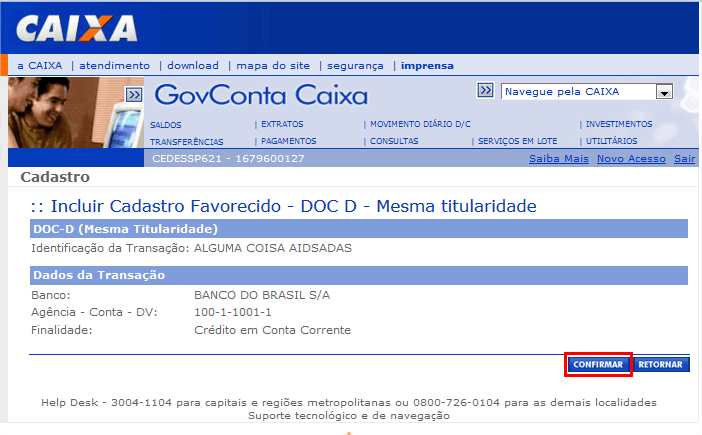This screenshot has height=435, width=702.
Task: Click the DOC-D (Mesma Titularidade) section header
Action: (359, 229)
